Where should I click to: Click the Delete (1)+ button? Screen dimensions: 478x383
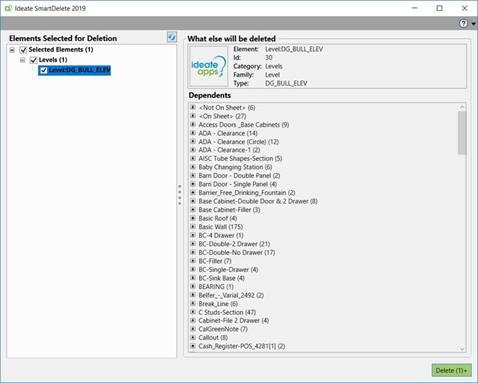tap(451, 370)
